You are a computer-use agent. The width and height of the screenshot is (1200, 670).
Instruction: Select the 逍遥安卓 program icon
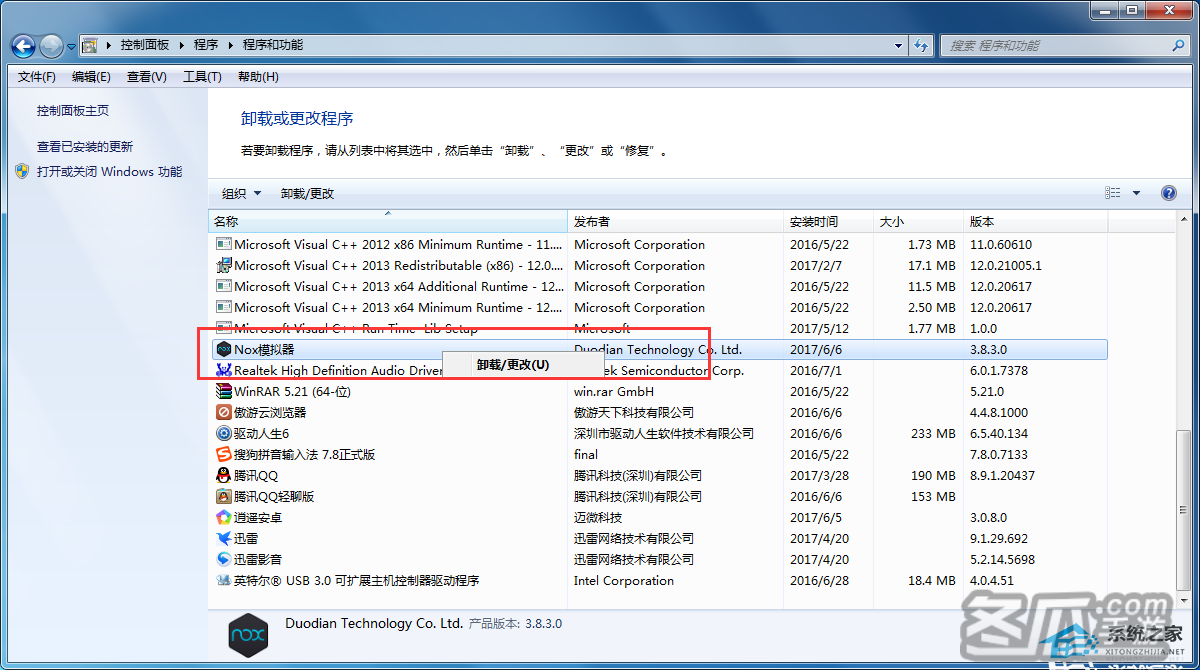click(x=223, y=518)
